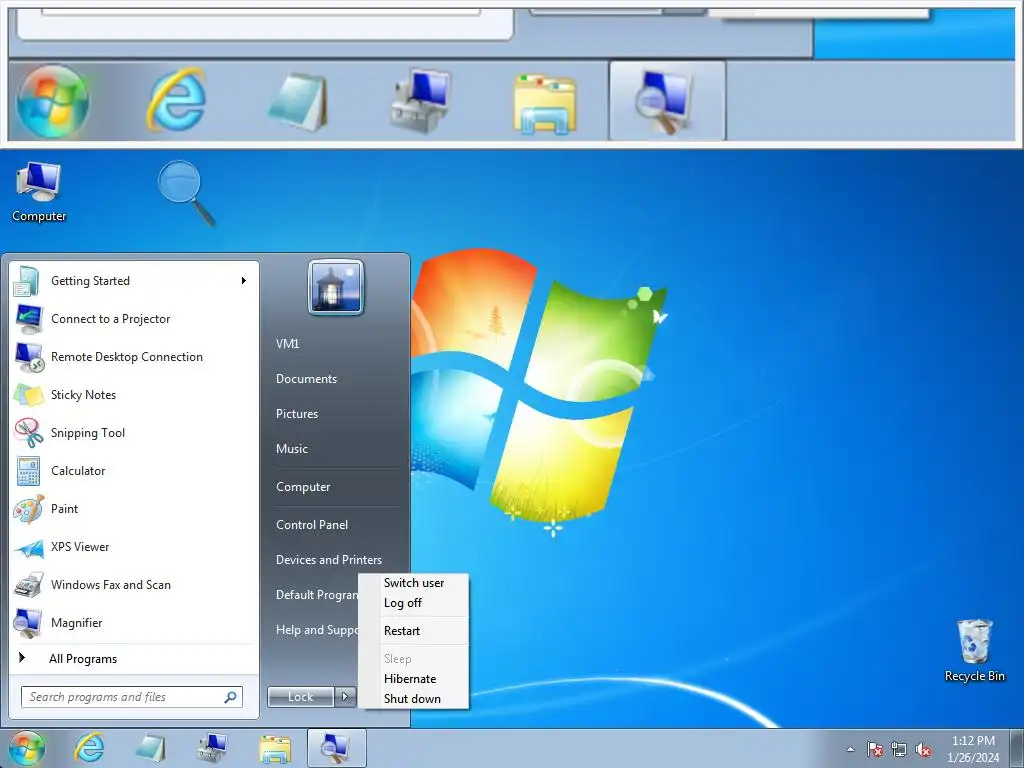
Task: Open the Snipping Tool
Action: (134, 432)
